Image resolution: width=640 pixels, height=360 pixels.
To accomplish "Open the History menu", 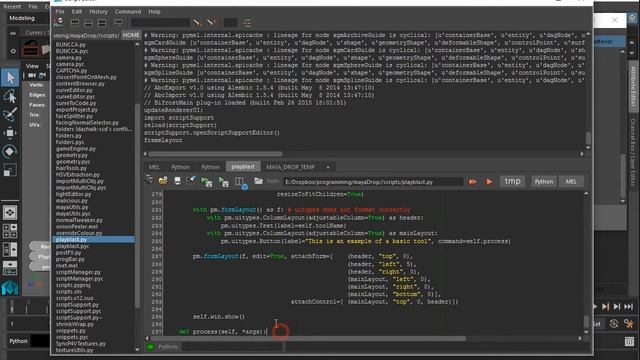I will click(x=98, y=11).
